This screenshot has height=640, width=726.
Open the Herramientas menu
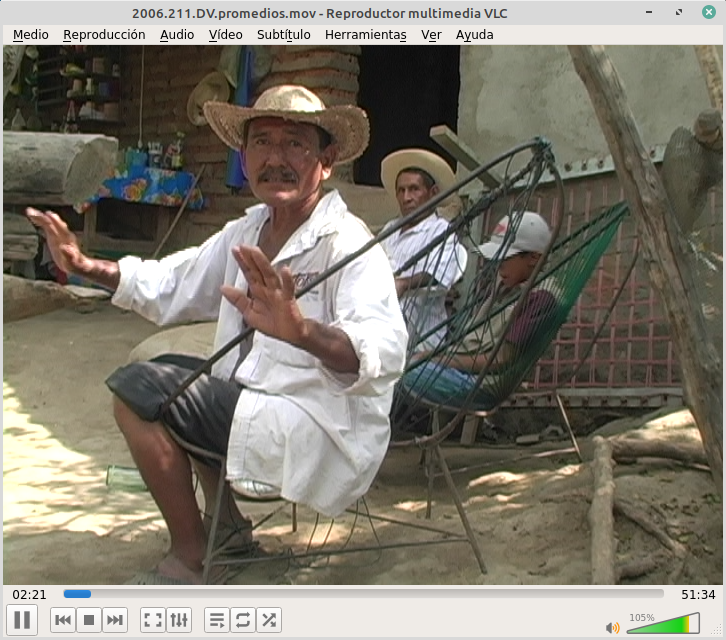click(x=366, y=34)
